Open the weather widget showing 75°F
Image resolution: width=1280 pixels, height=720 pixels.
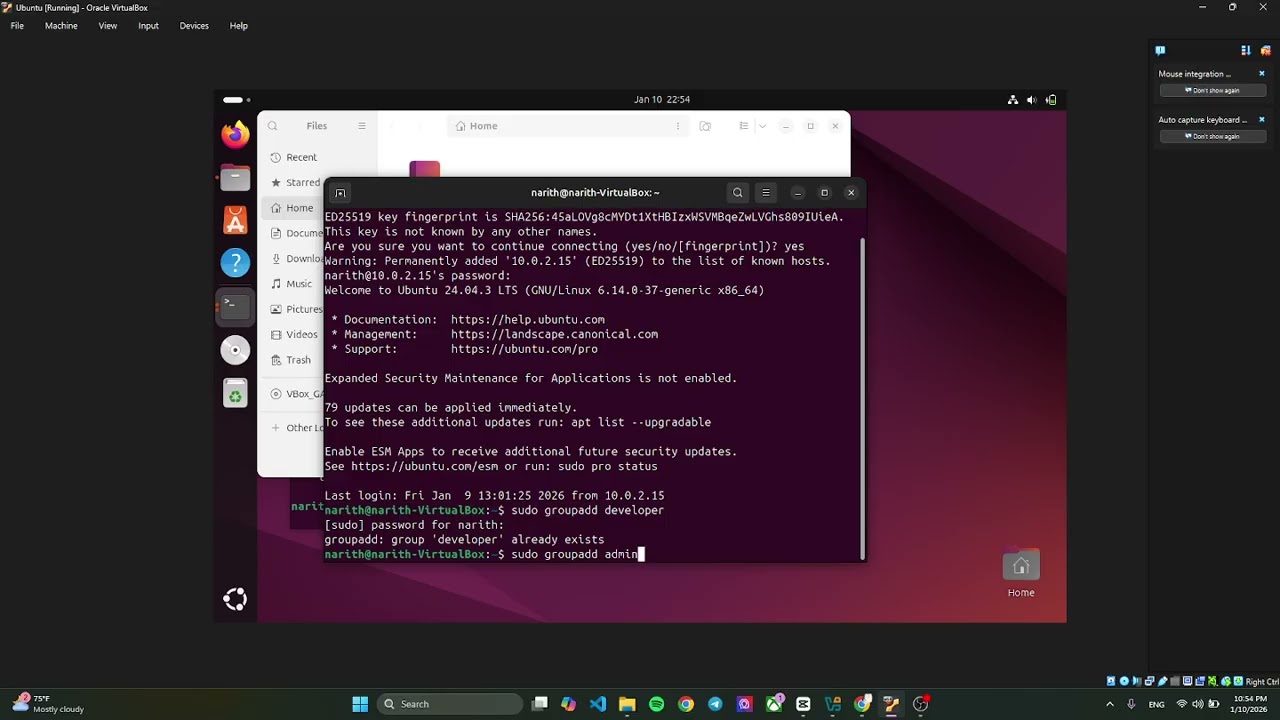pos(48,704)
